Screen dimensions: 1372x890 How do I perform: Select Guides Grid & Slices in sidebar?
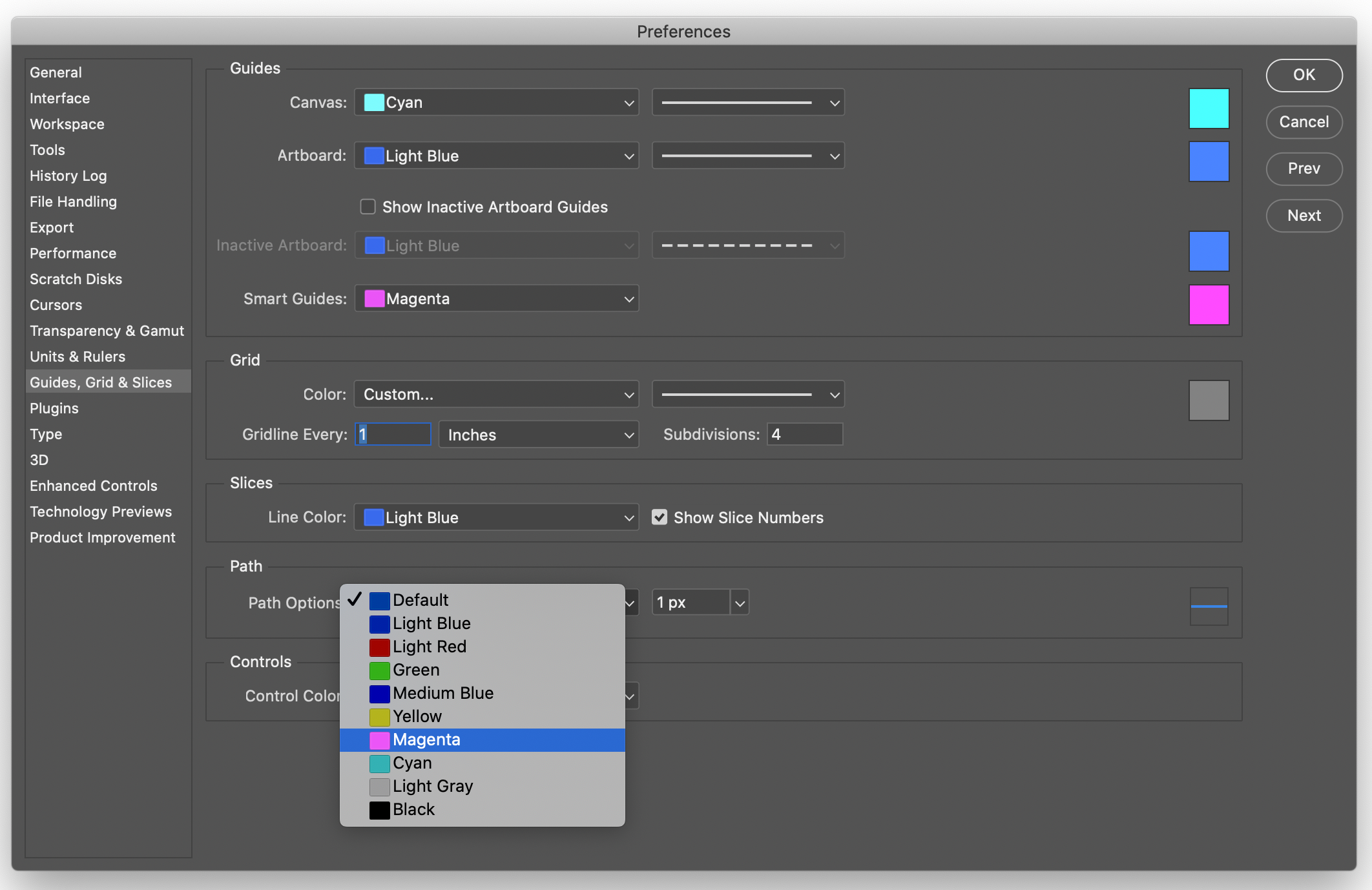pyautogui.click(x=101, y=381)
